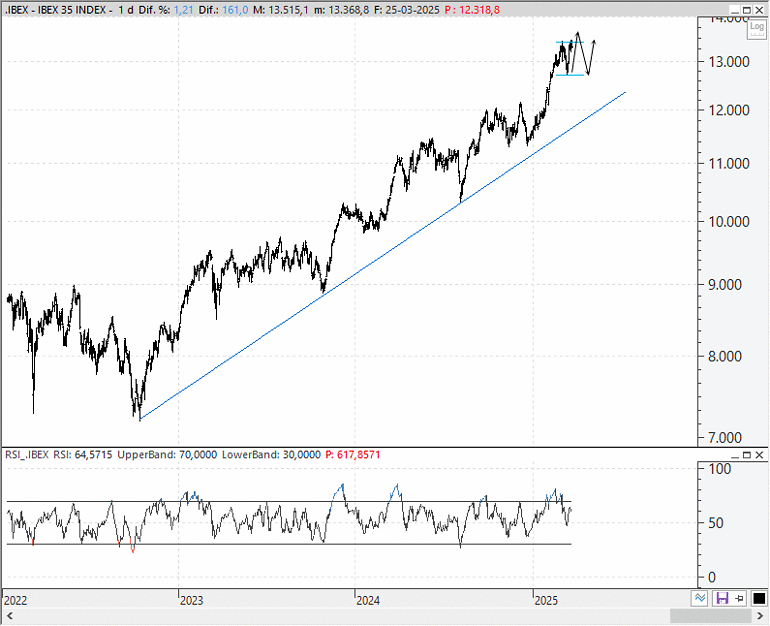The width and height of the screenshot is (770, 626).
Task: Maximize the RSI indicator panel
Action: pos(746,455)
